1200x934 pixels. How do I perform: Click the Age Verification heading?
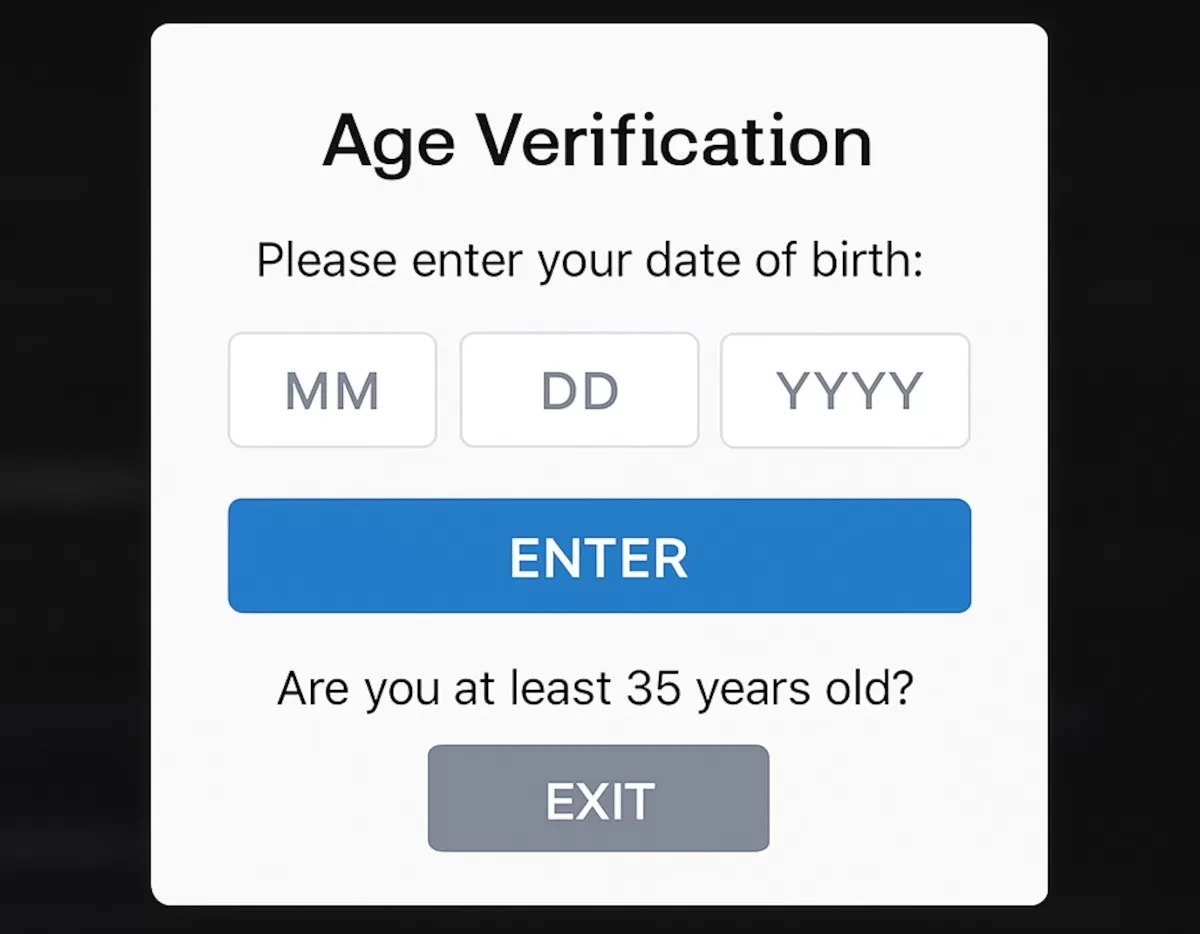[x=598, y=143]
